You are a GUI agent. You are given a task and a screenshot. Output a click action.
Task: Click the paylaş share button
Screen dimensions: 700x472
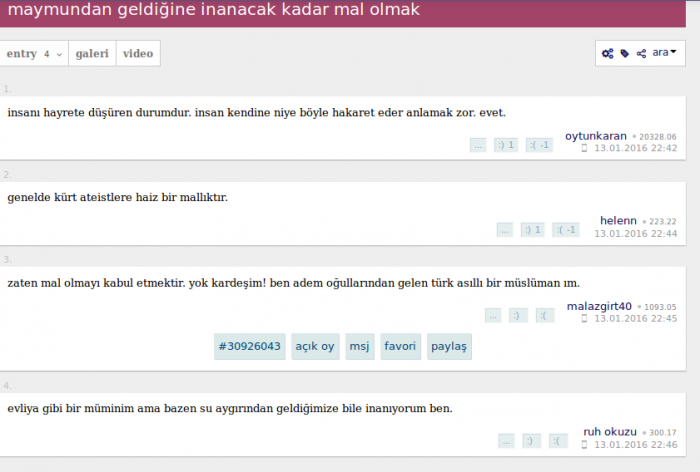pos(449,346)
